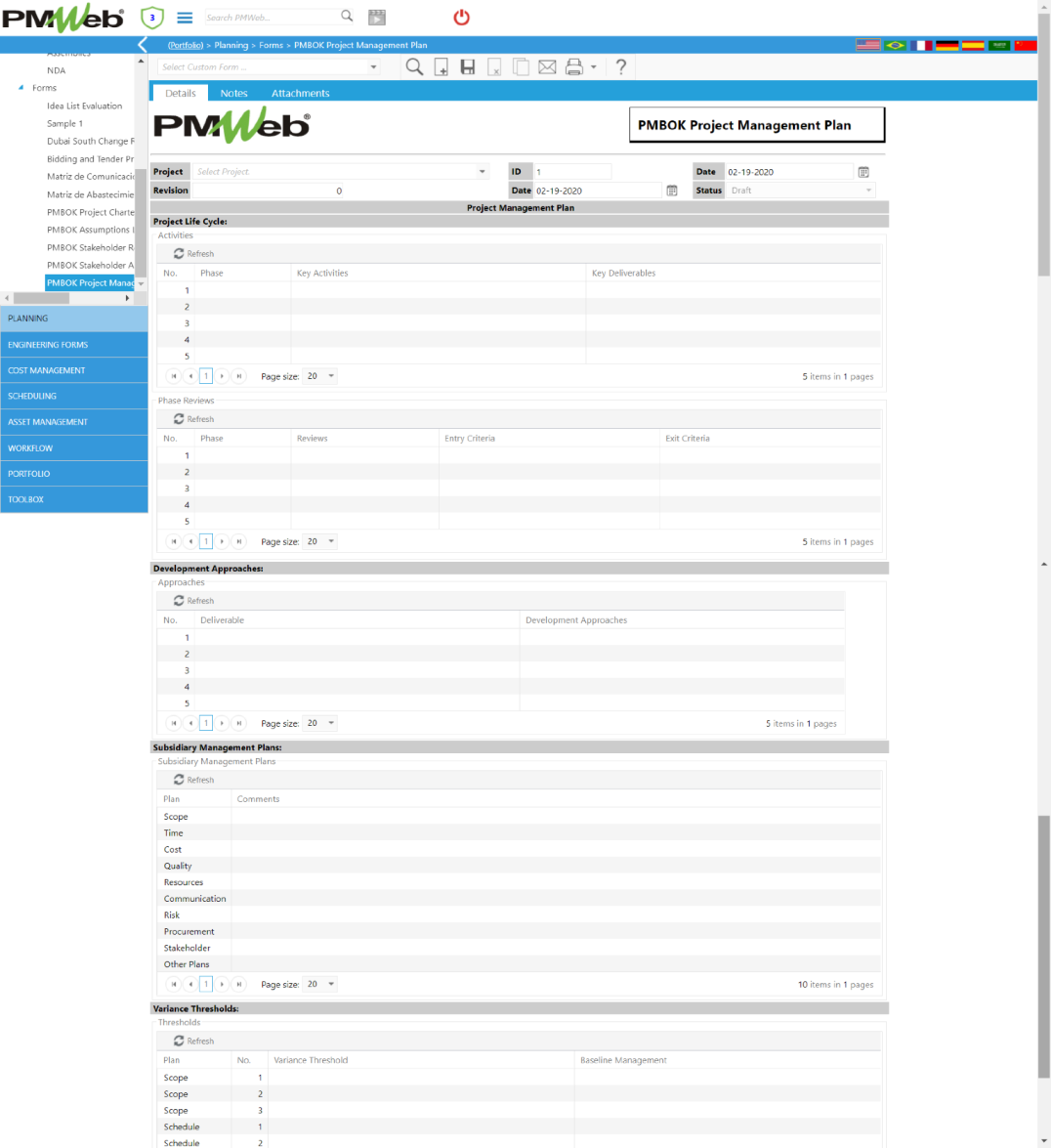
Task: Select the NDA tree item
Action: pyautogui.click(x=57, y=70)
